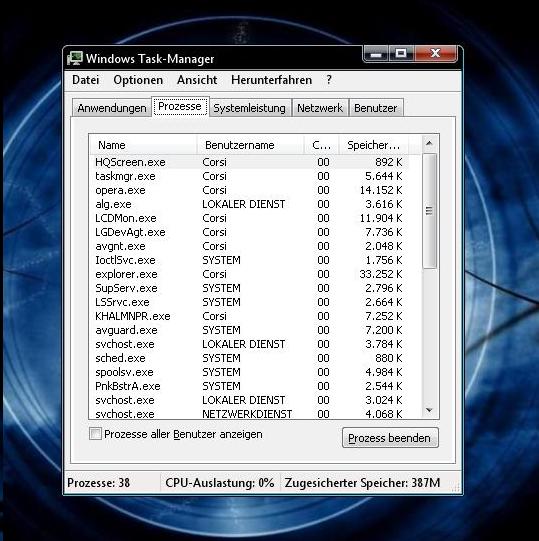Click the process list scrollbar thumb
Viewport: 539px width, 541px height.
pyautogui.click(x=429, y=211)
